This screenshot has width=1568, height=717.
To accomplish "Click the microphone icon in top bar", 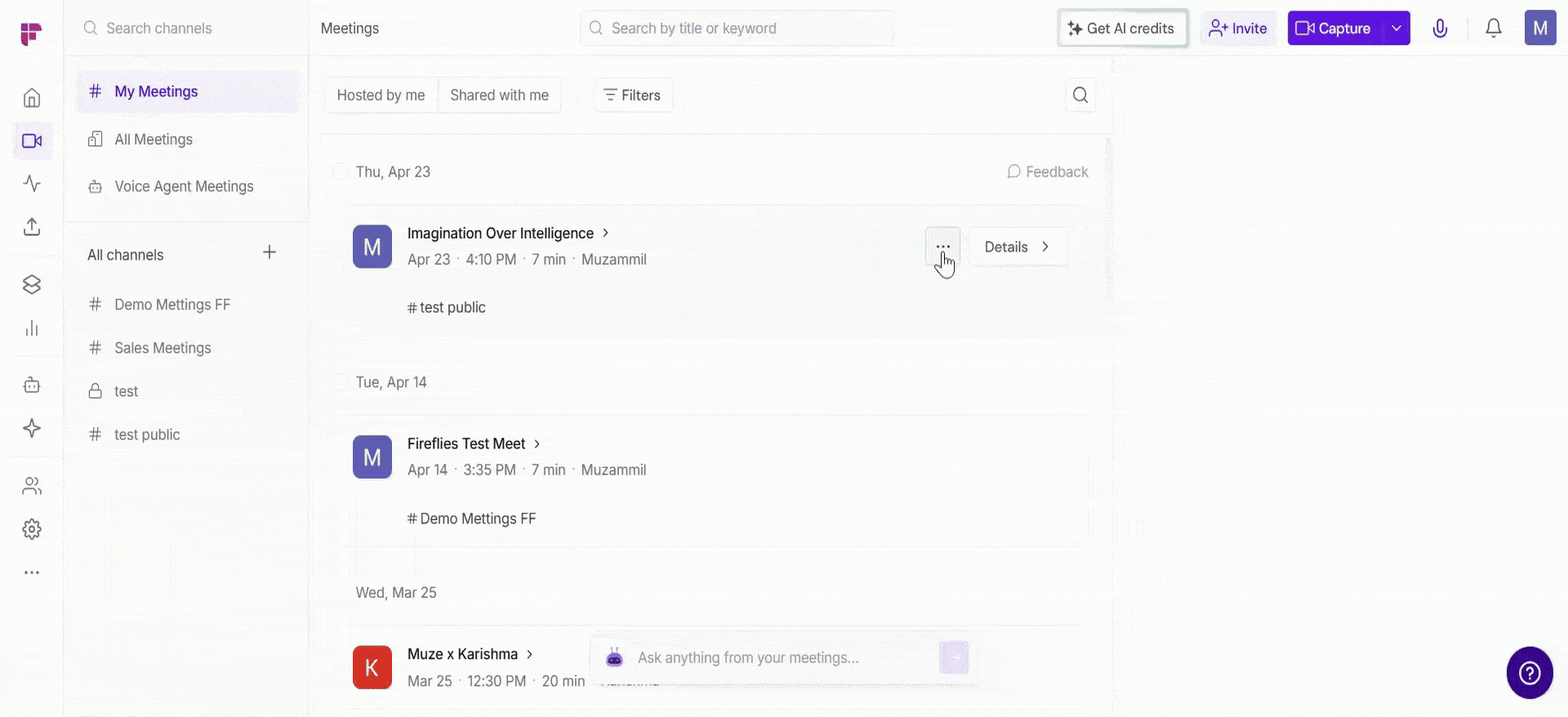I will click(1440, 29).
